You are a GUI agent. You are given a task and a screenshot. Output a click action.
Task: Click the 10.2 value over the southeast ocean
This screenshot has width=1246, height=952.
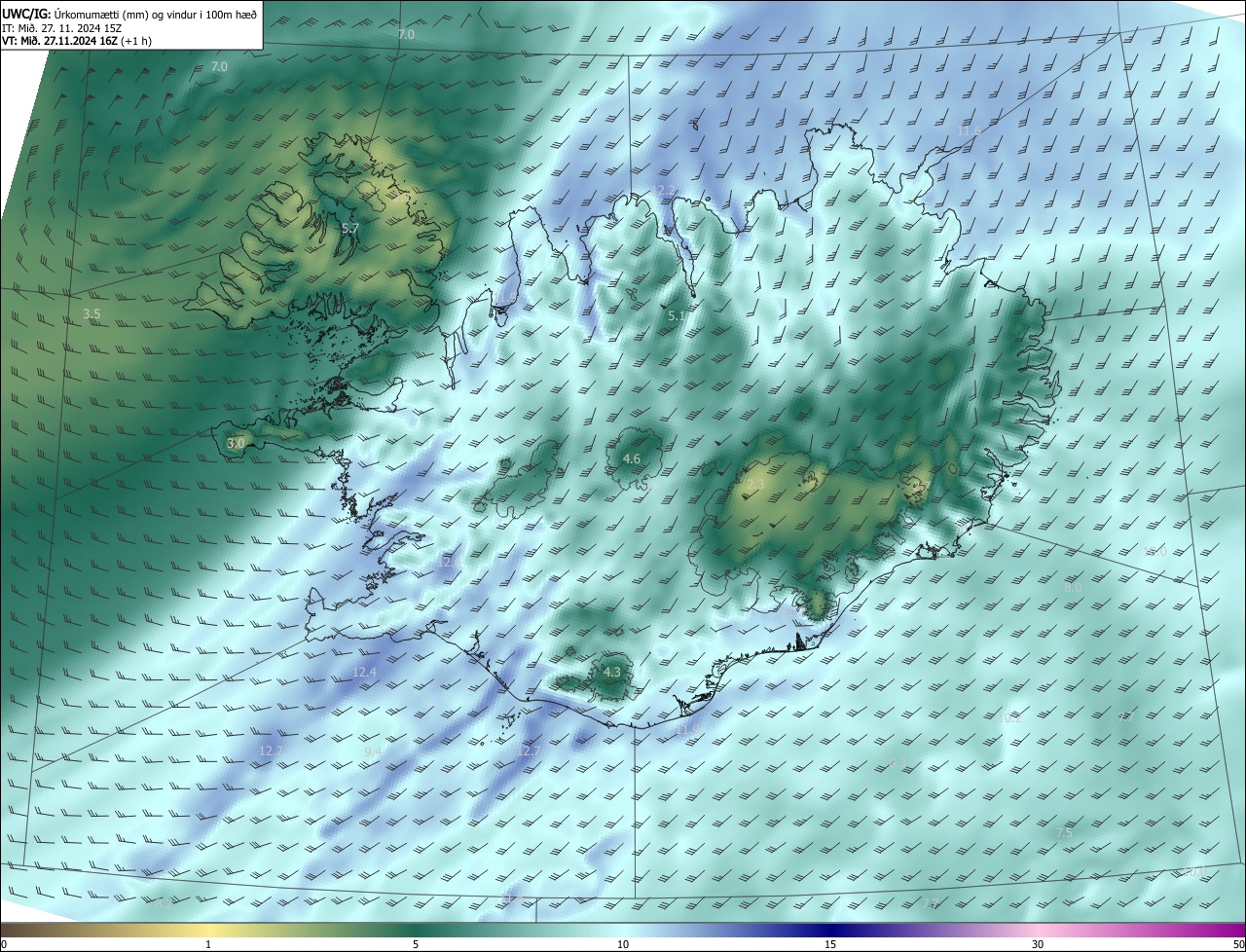click(1010, 717)
